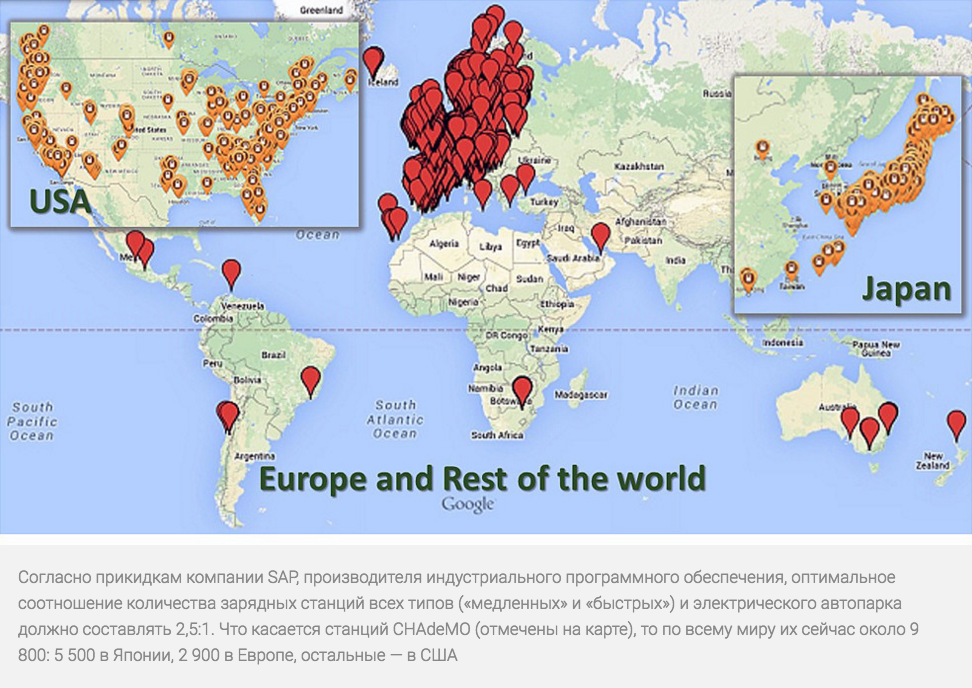Image resolution: width=972 pixels, height=688 pixels.
Task: Select the easternmost red pin in Australia
Action: click(887, 417)
